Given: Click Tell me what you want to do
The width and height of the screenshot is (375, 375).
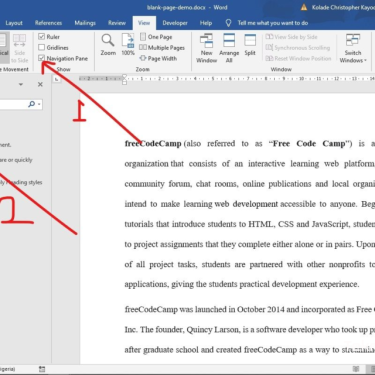Looking at the screenshot, I should [x=273, y=23].
